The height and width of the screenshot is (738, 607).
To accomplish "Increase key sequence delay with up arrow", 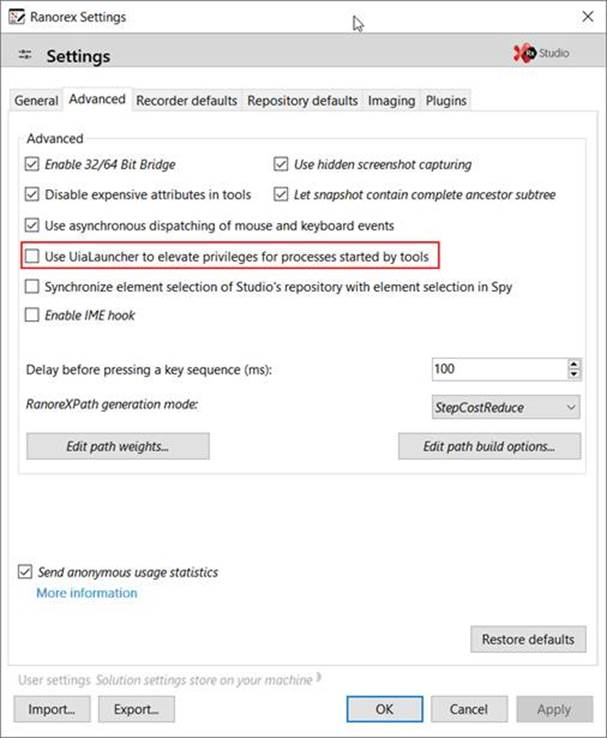I will [574, 364].
